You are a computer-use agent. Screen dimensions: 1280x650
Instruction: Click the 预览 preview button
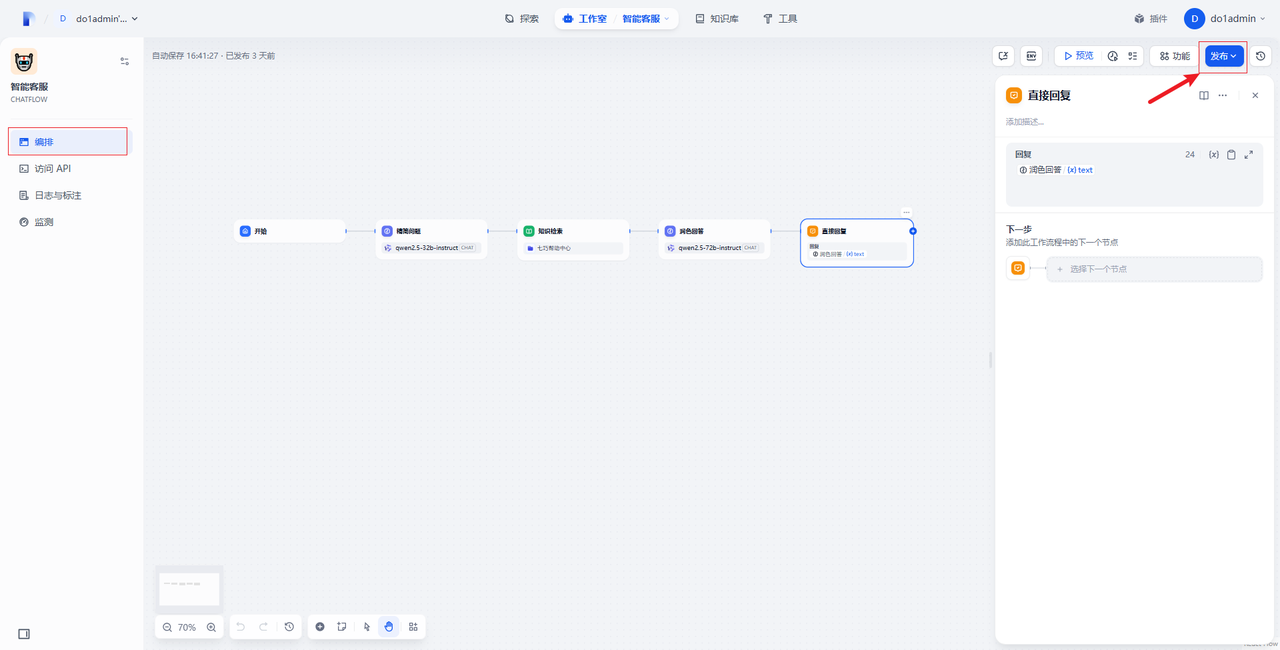click(x=1078, y=56)
